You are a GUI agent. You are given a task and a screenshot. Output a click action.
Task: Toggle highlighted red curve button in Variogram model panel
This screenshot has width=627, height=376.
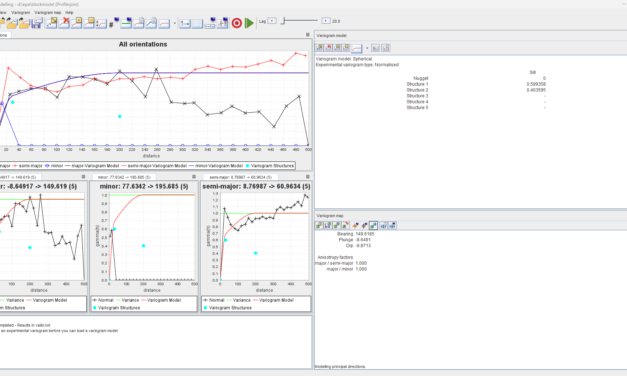coord(356,48)
